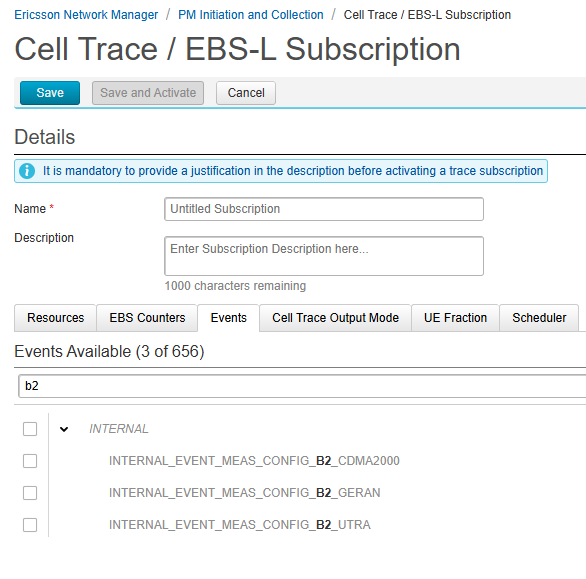Screen dimensions: 586x579
Task: Click the blue Save button
Action: point(50,93)
